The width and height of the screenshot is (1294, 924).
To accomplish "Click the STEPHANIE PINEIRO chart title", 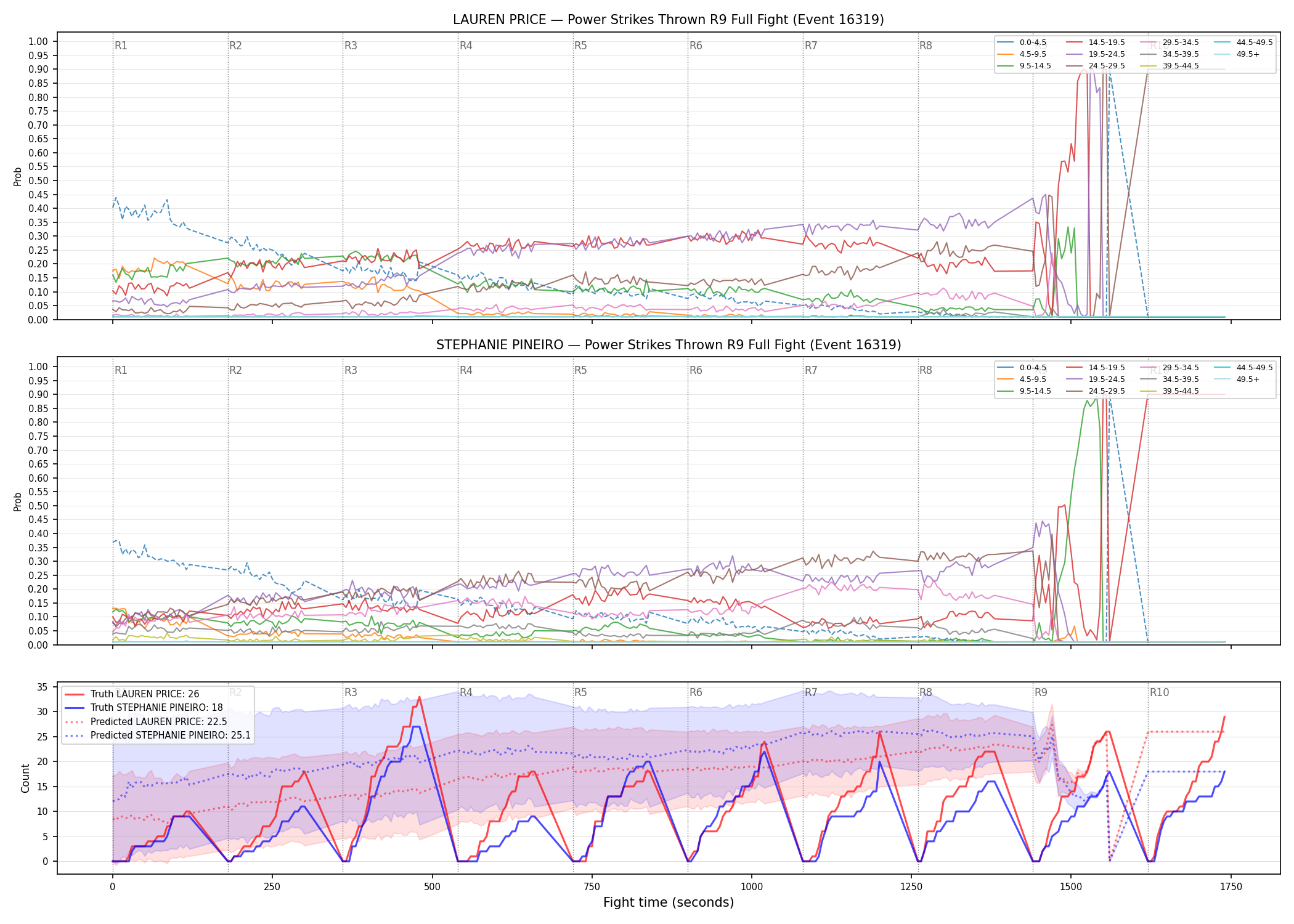I will pos(669,345).
